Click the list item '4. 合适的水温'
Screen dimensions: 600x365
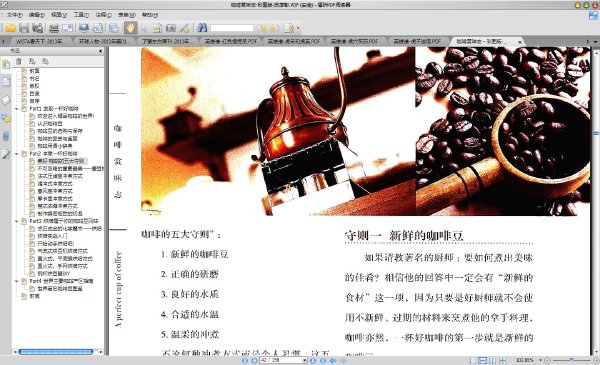[189, 314]
